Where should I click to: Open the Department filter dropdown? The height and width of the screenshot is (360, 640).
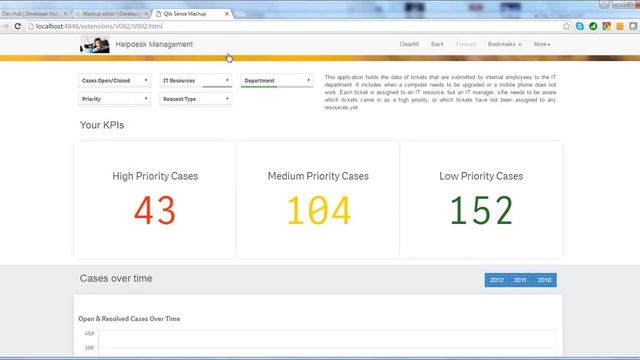277,81
